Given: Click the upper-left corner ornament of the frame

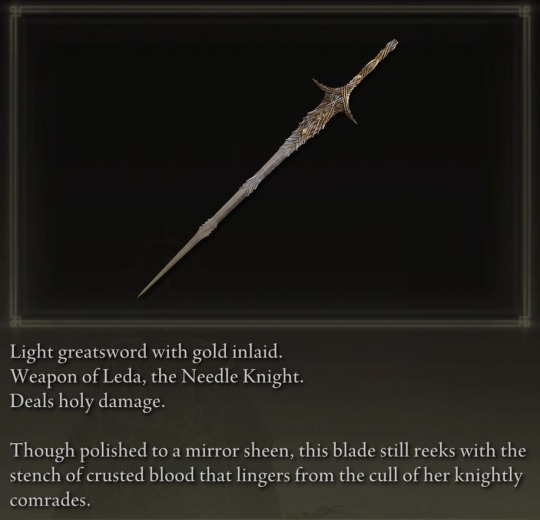Looking at the screenshot, I should click(14, 11).
